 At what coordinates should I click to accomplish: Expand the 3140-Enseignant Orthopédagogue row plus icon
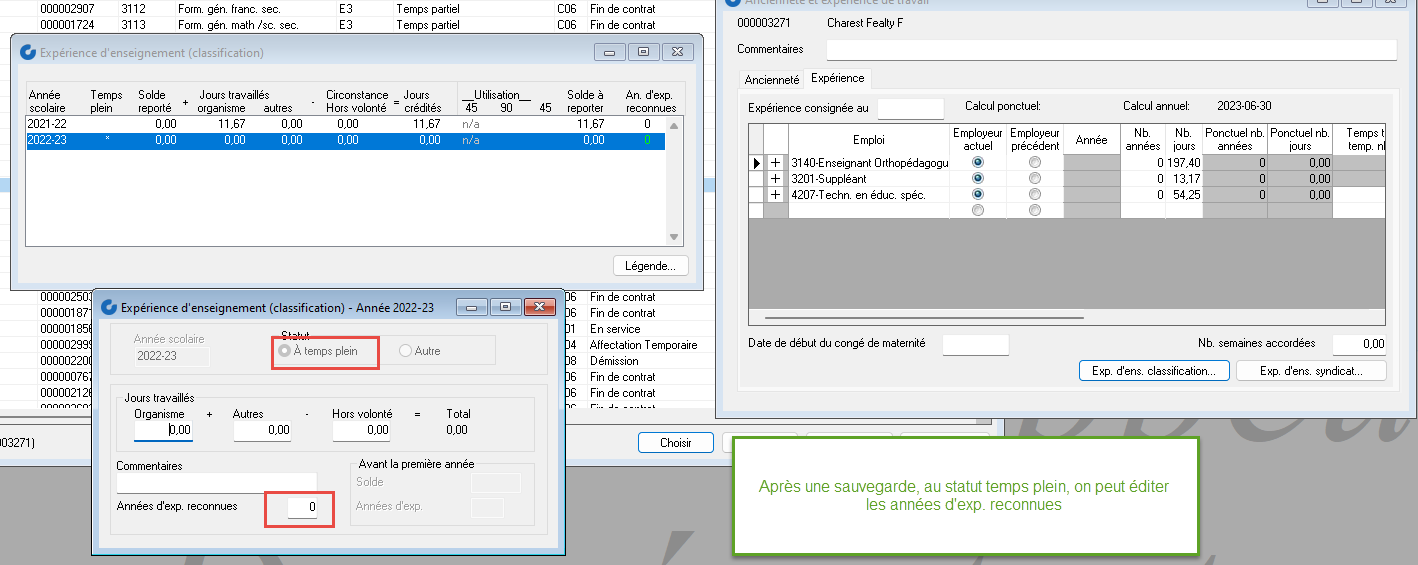775,162
